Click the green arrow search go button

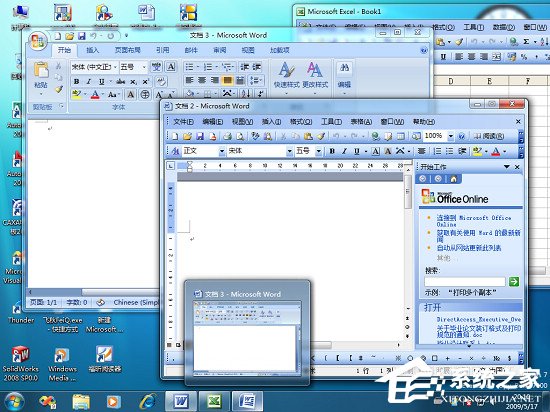514,281
